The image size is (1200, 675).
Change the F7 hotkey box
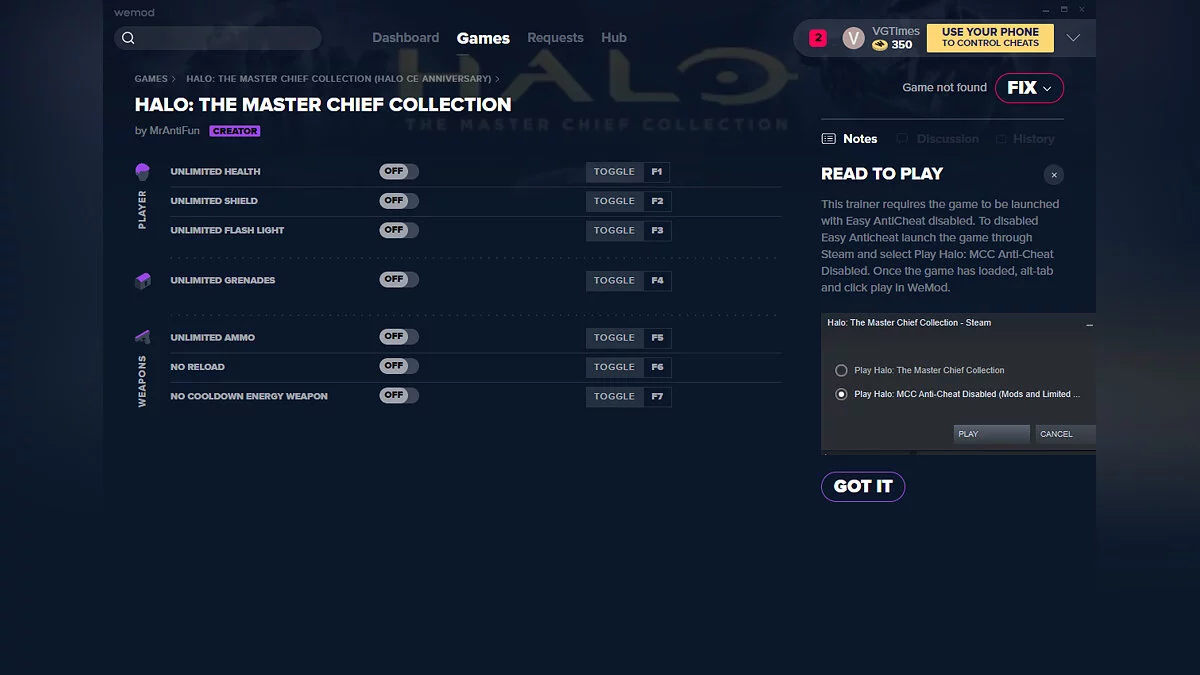(657, 396)
